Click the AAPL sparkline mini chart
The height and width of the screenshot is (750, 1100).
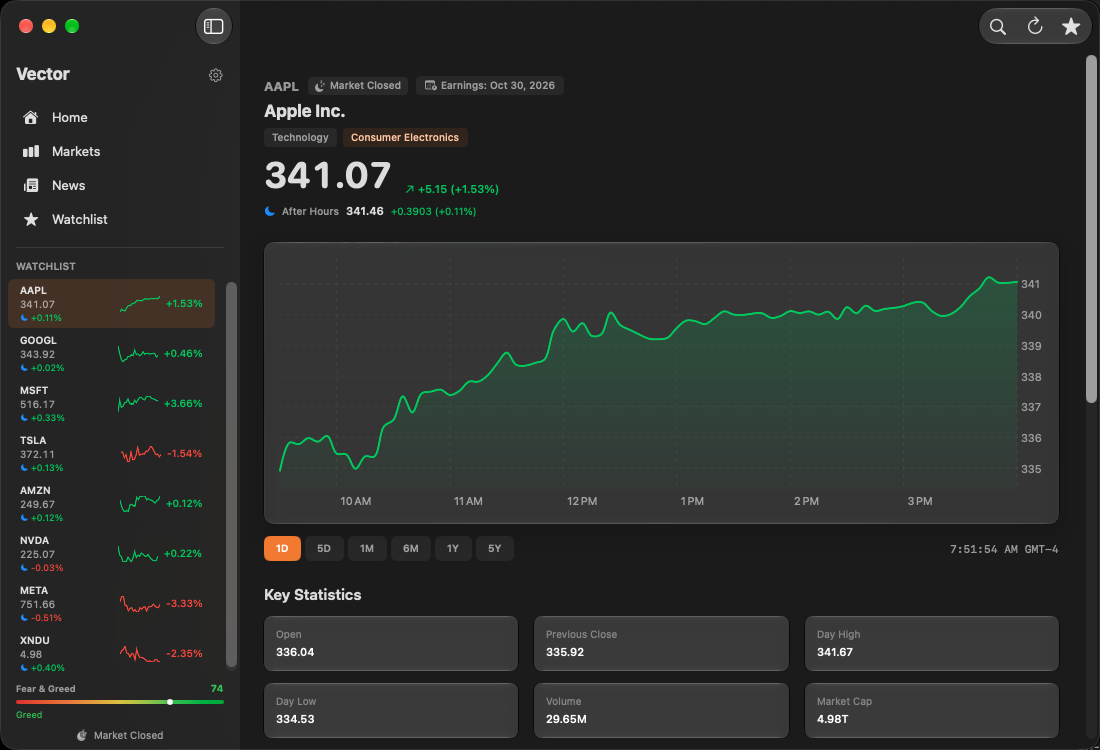140,304
